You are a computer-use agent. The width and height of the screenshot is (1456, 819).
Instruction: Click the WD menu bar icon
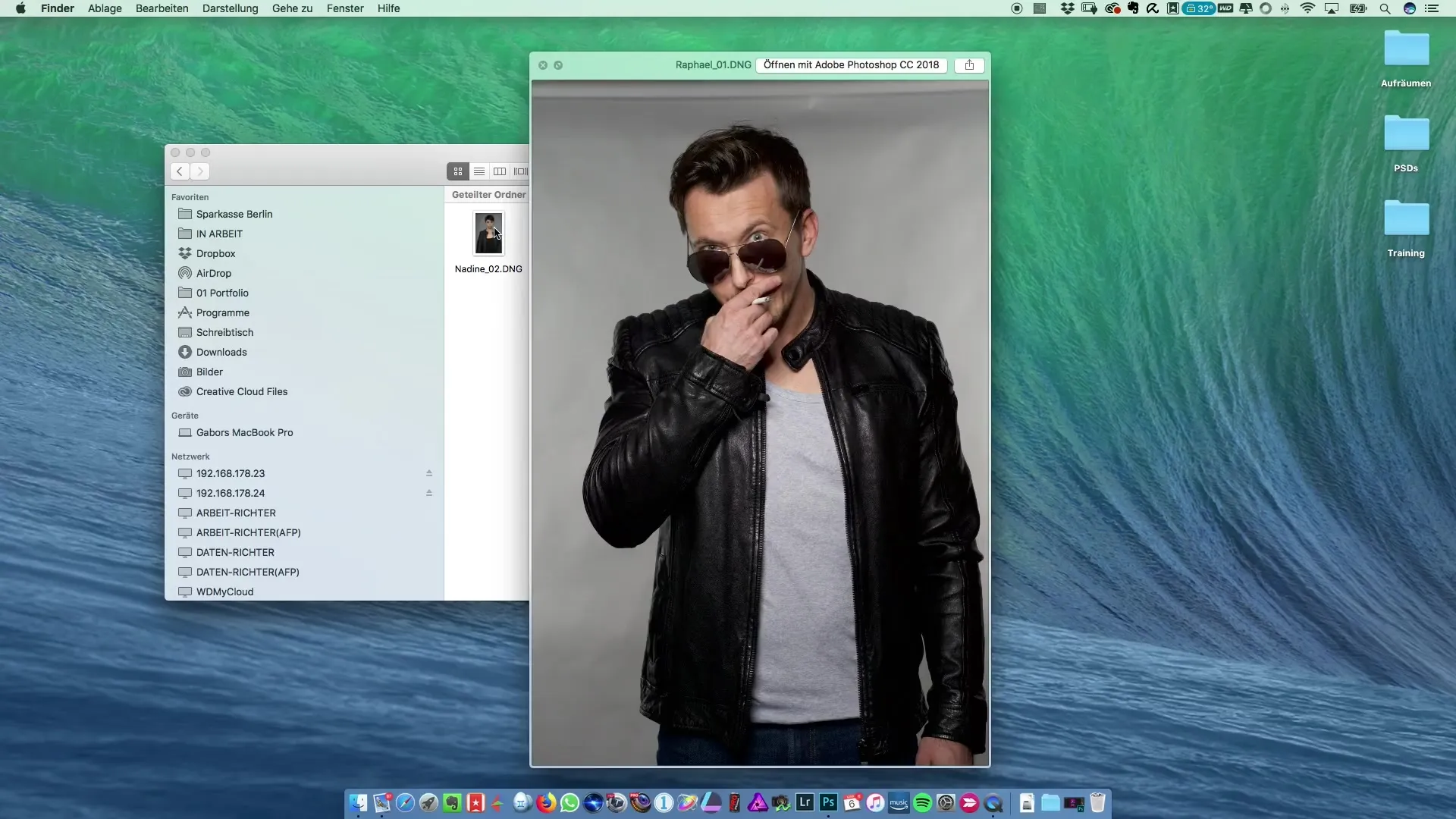tap(1225, 8)
